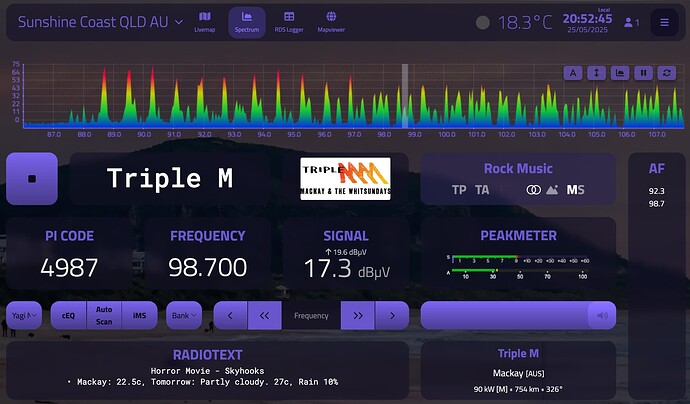
Task: Open the Livemap view
Action: [205, 22]
